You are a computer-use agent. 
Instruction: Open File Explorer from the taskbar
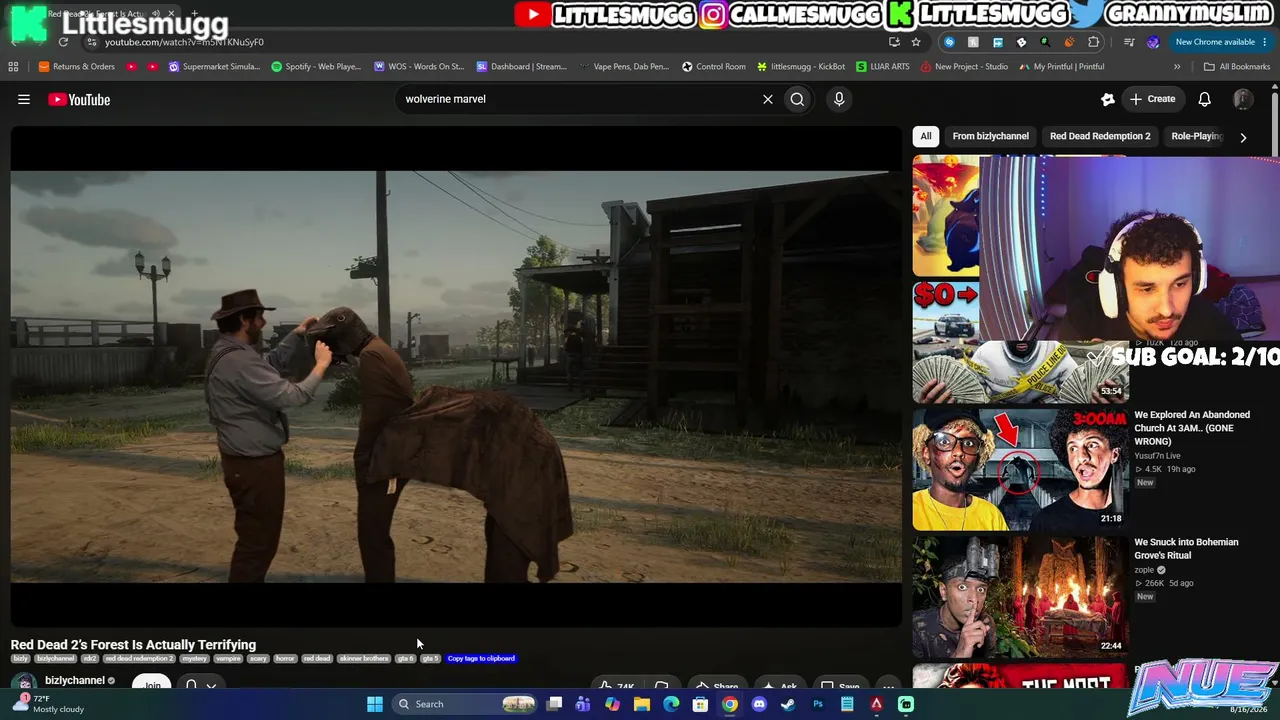click(642, 704)
